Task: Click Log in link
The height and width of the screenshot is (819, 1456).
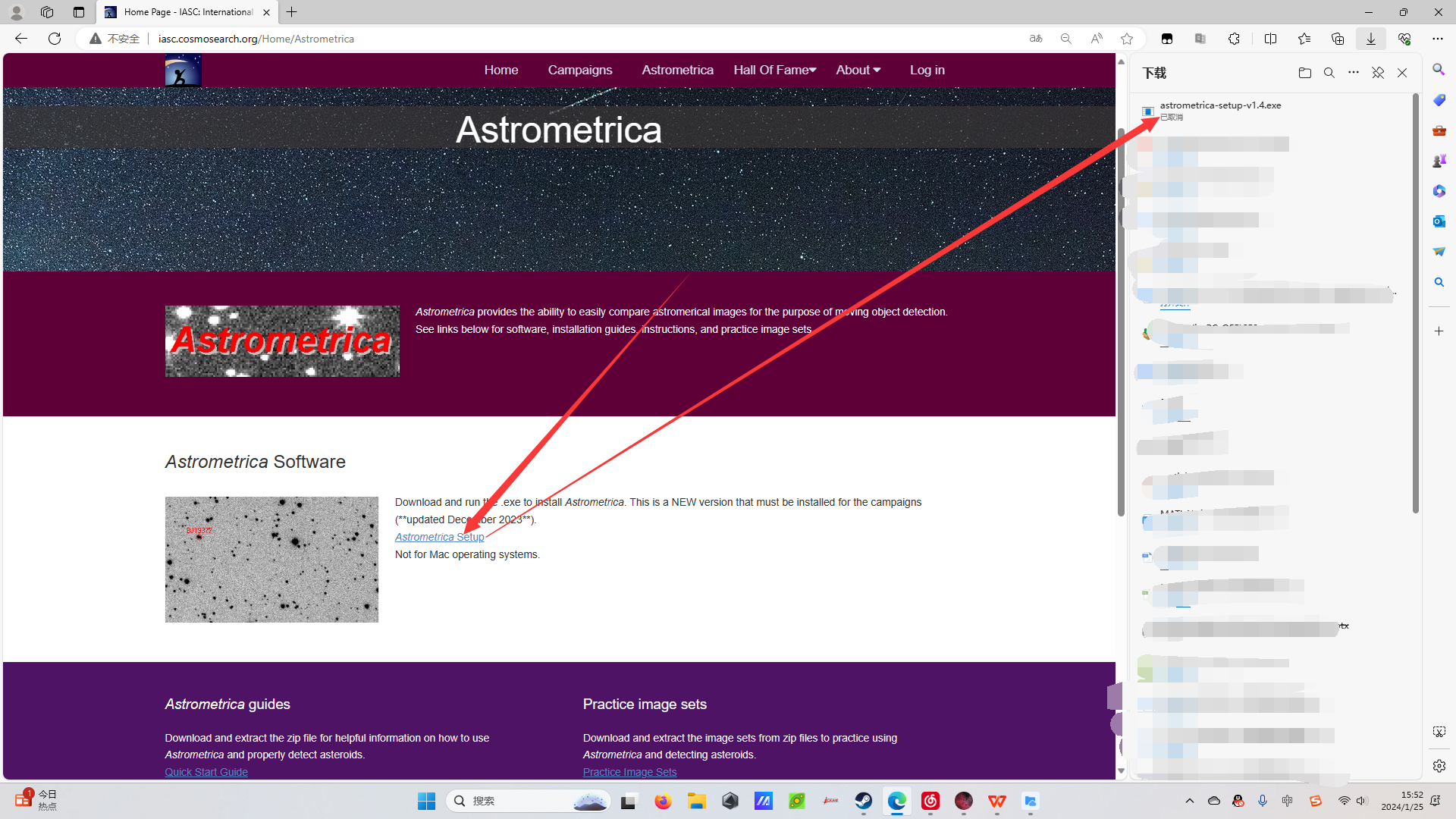Action: click(927, 70)
